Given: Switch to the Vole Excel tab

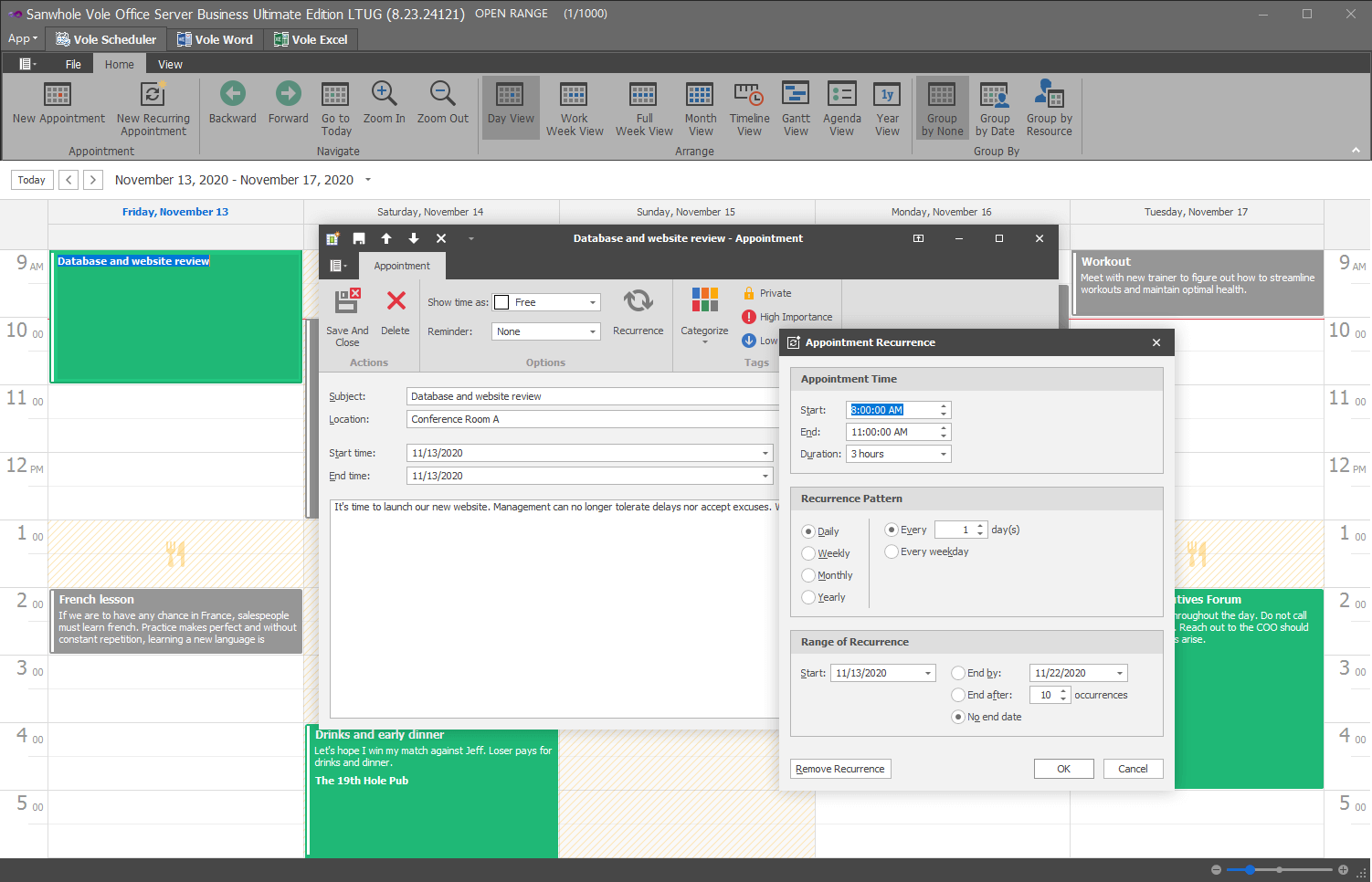Looking at the screenshot, I should pyautogui.click(x=311, y=39).
